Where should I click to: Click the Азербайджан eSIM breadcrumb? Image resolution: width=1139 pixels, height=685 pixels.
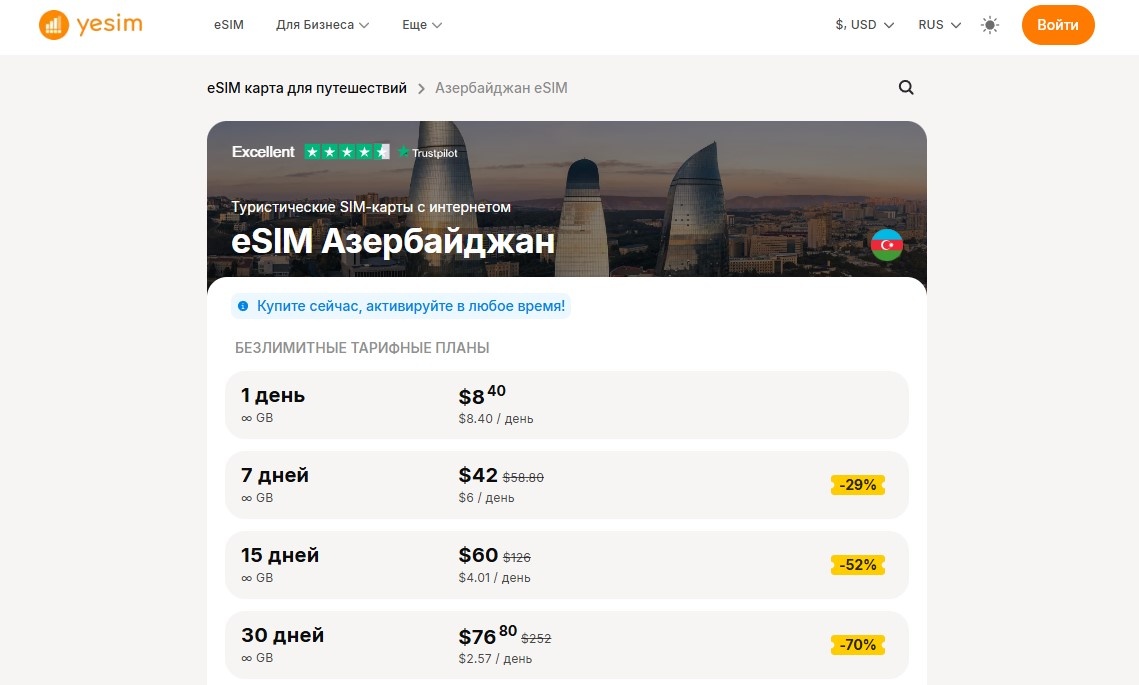click(x=501, y=88)
